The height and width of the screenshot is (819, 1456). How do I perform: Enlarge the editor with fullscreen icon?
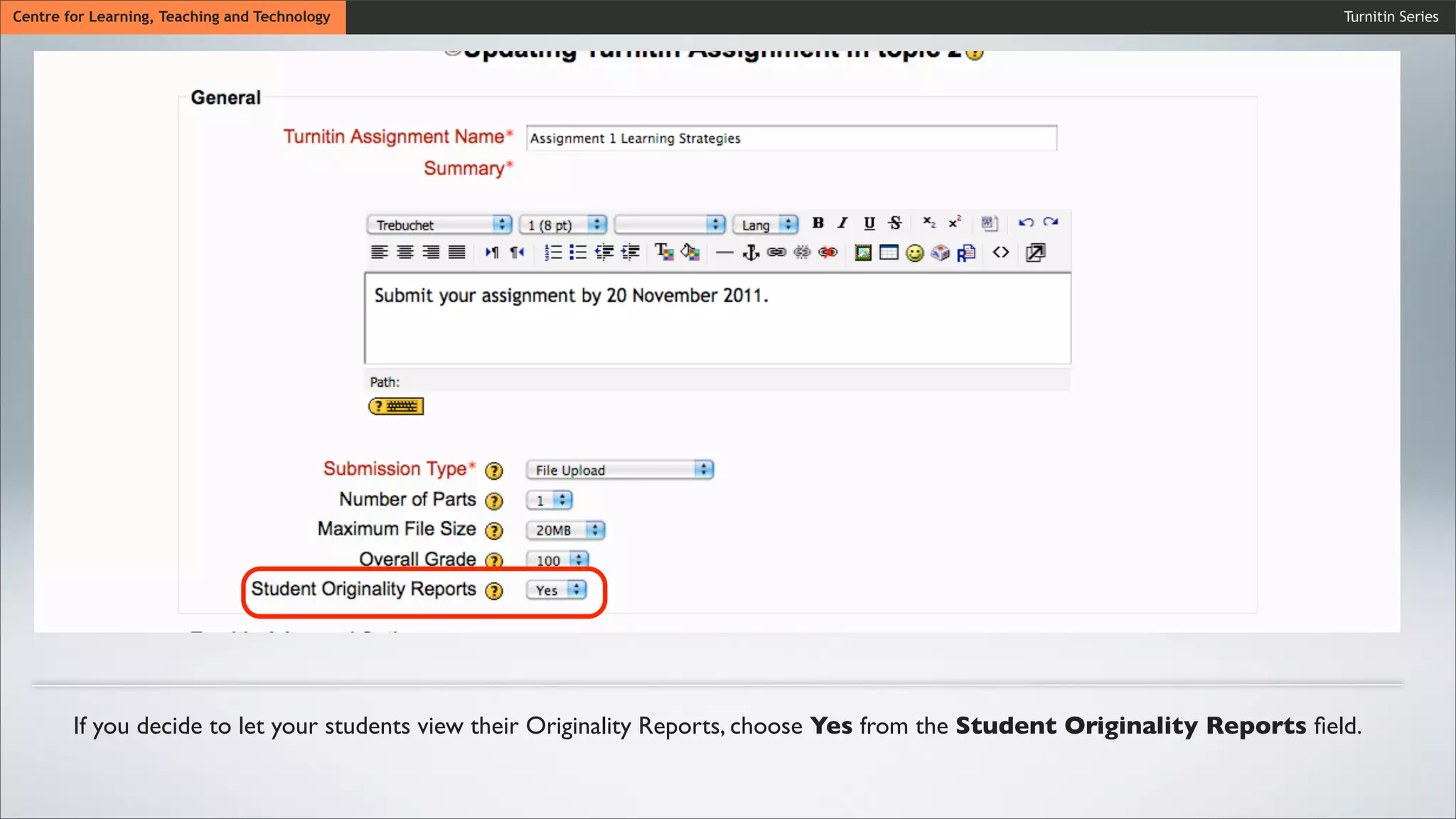(x=1036, y=253)
